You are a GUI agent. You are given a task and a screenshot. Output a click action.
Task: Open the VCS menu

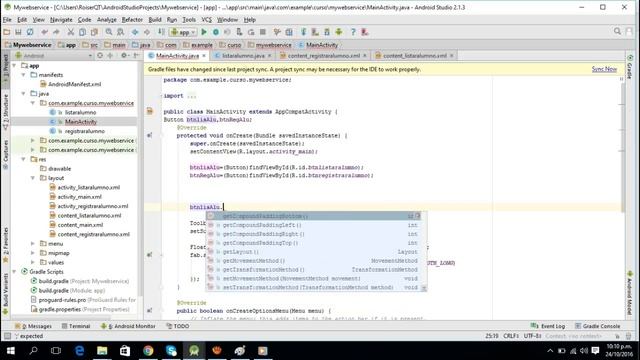coord(207,20)
